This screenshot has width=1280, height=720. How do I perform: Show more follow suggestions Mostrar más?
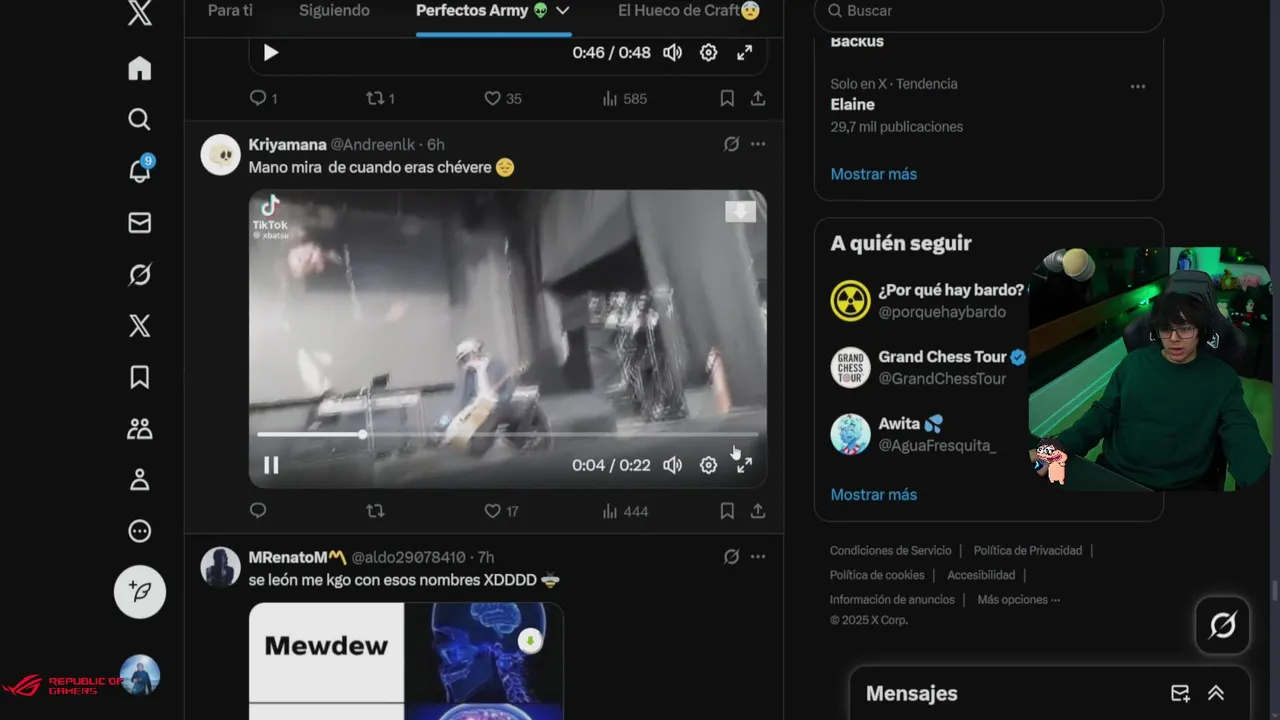coord(873,495)
